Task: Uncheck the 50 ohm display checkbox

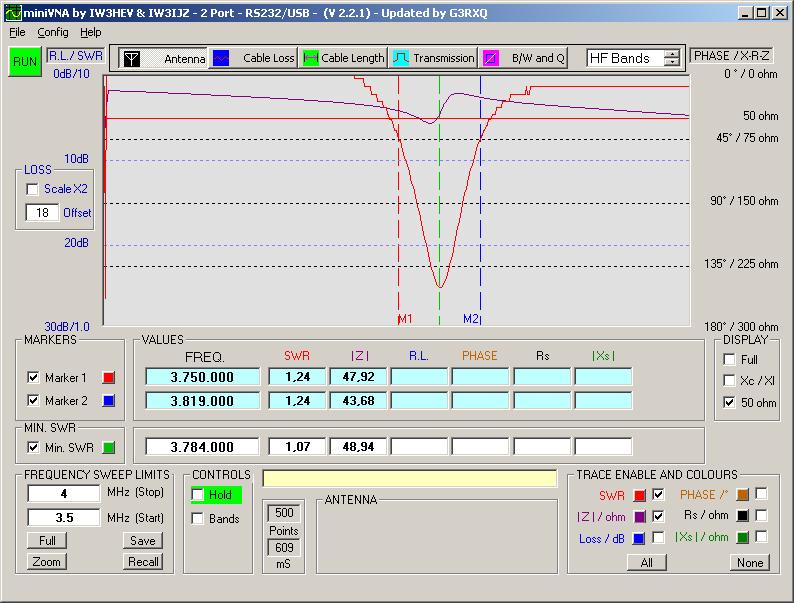Action: [x=729, y=402]
